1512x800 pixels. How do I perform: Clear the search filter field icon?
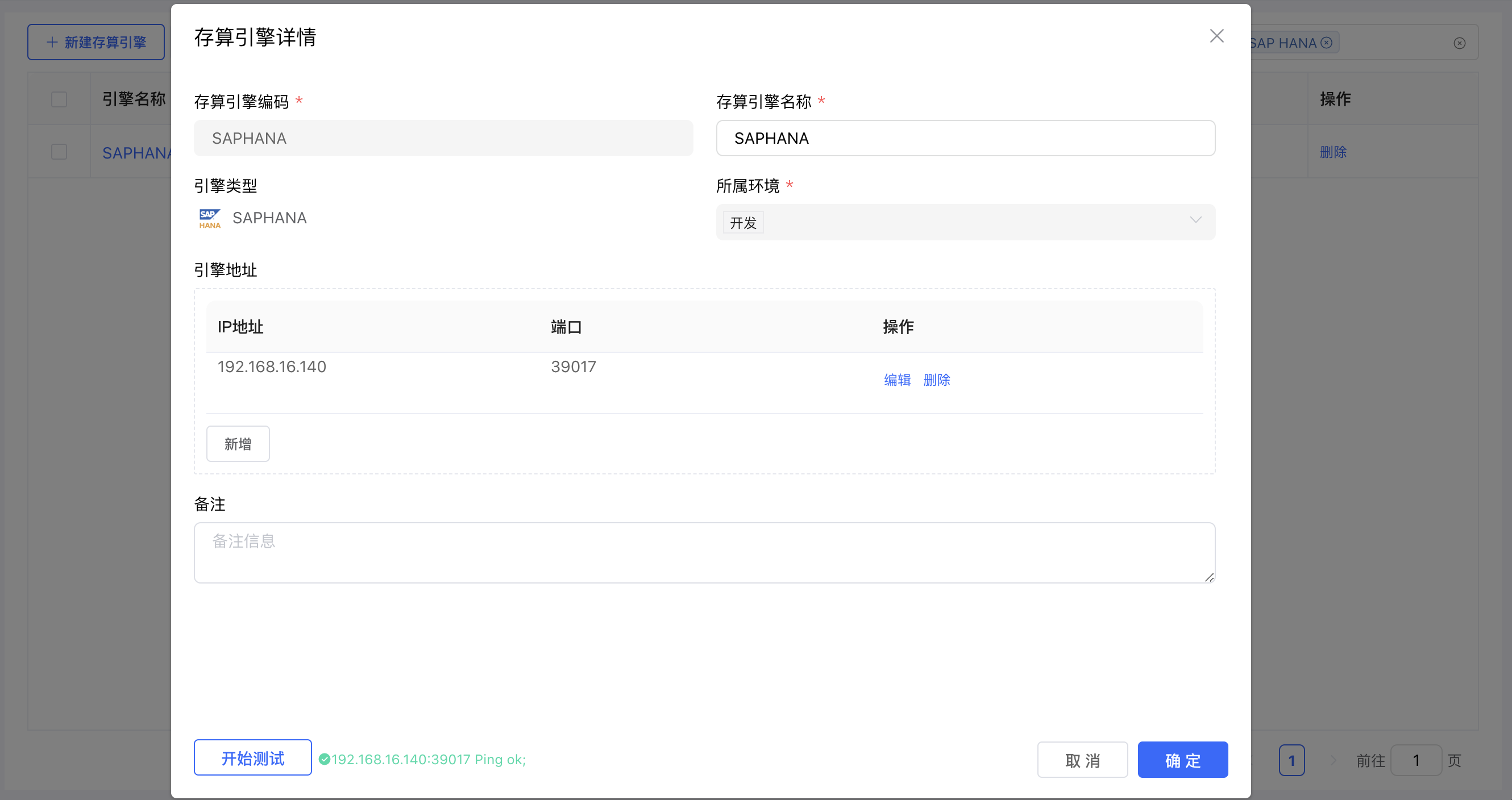1459,43
